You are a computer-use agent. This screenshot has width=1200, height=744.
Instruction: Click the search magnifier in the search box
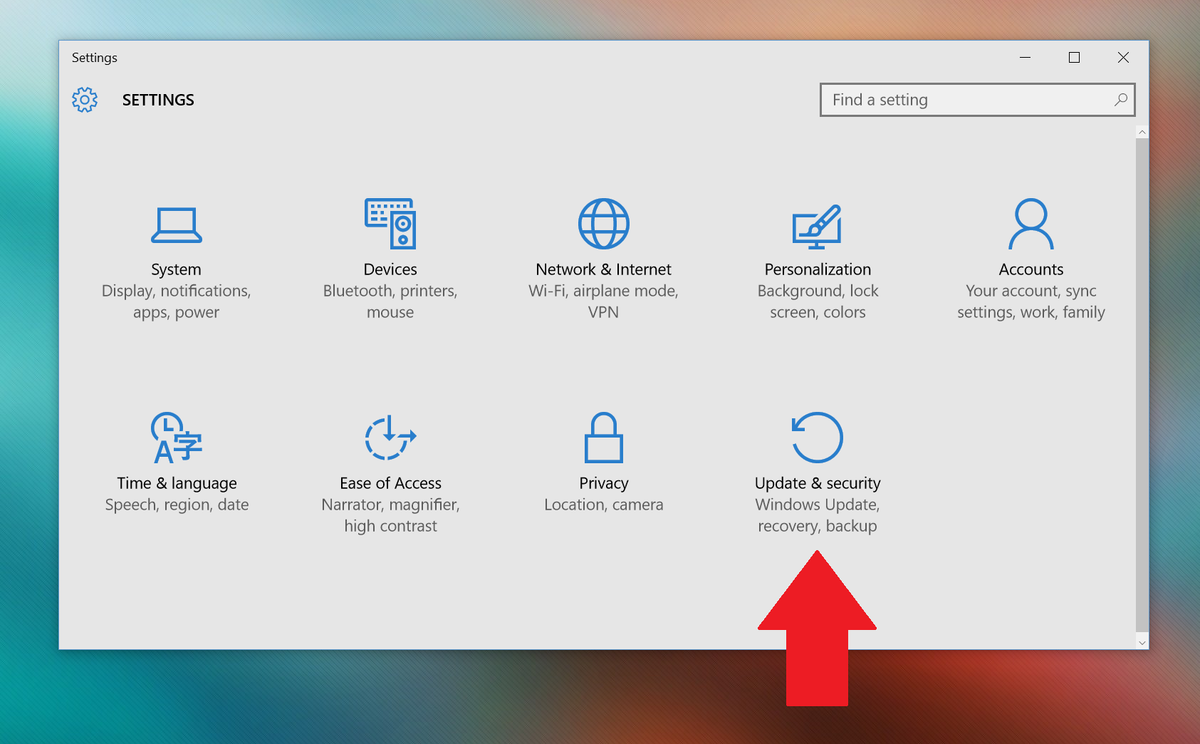click(x=1121, y=99)
